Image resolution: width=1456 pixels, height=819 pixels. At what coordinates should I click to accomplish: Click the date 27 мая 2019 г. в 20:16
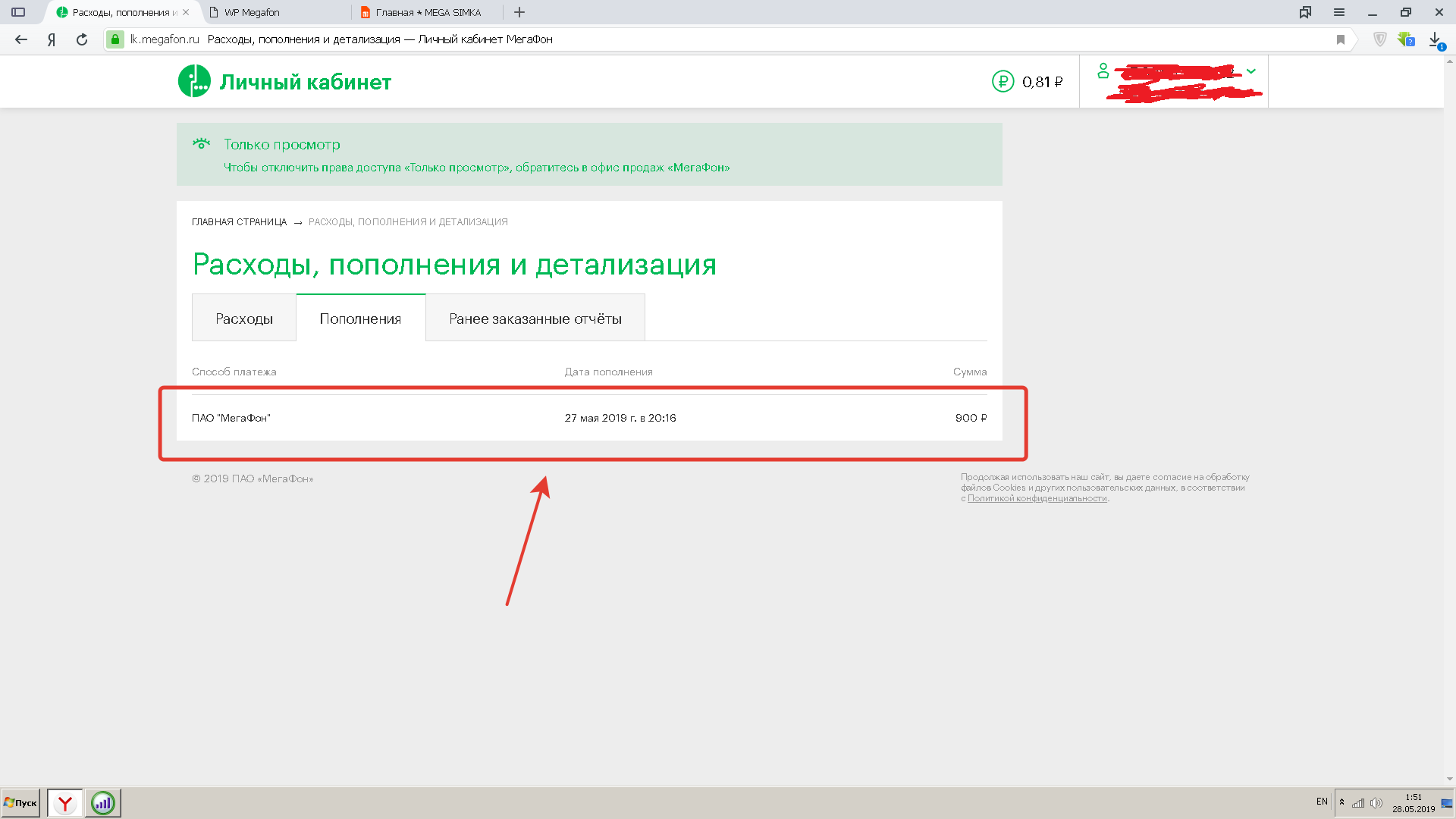pos(620,418)
